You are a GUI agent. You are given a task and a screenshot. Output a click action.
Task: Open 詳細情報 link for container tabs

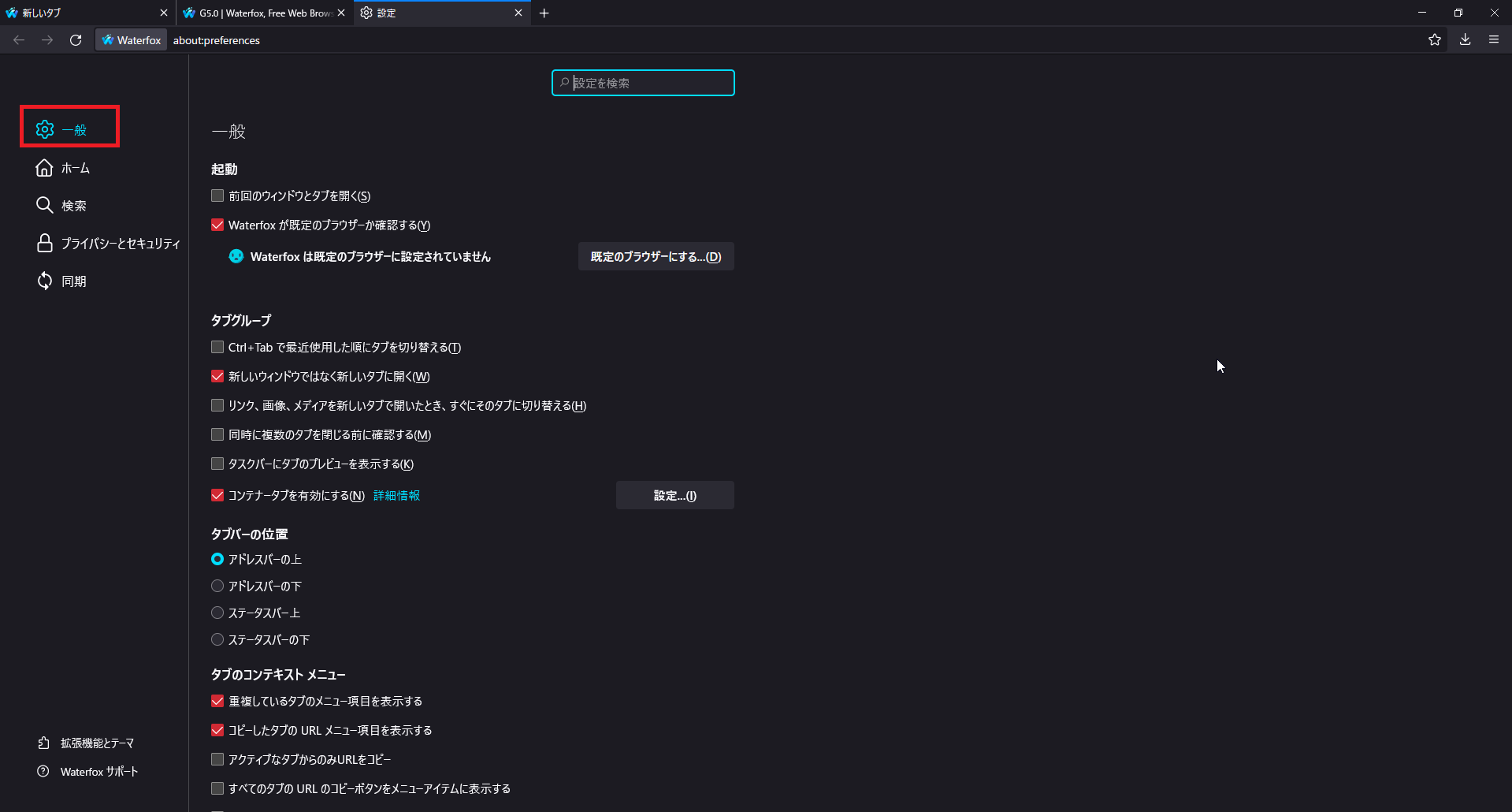coord(396,495)
